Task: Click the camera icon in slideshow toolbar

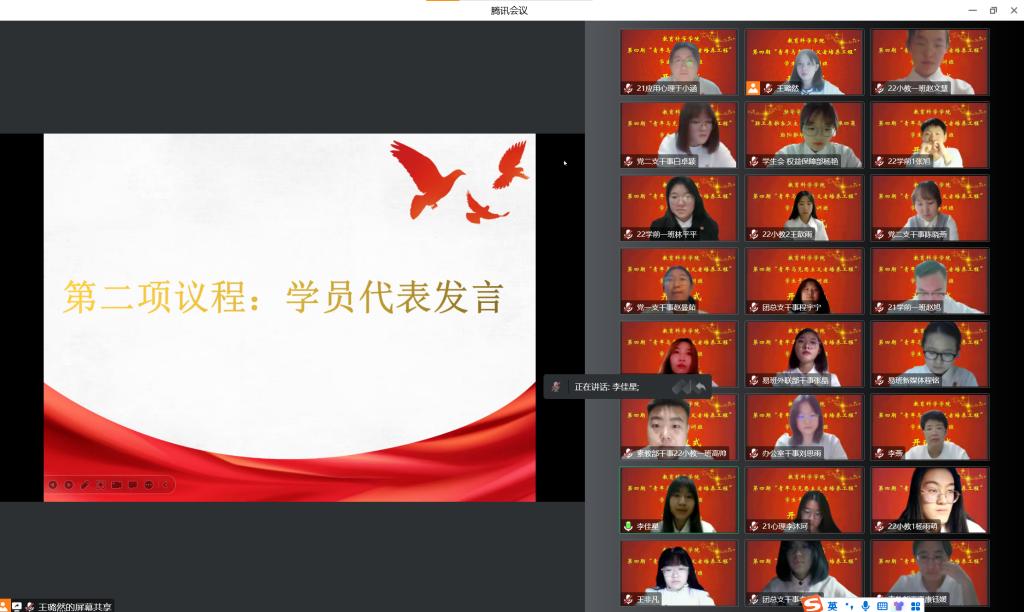Action: (x=117, y=485)
